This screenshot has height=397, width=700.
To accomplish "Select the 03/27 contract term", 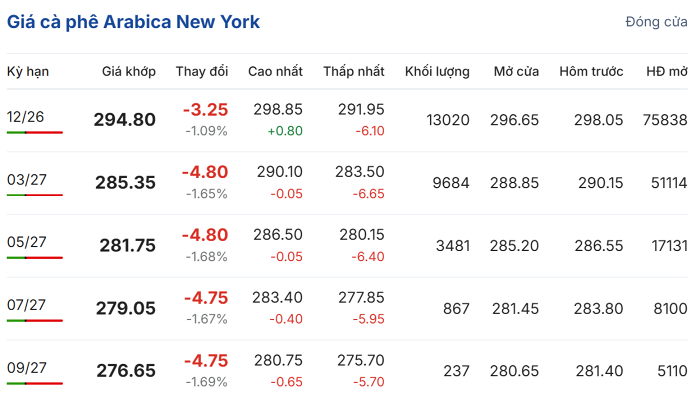I will tap(27, 180).
